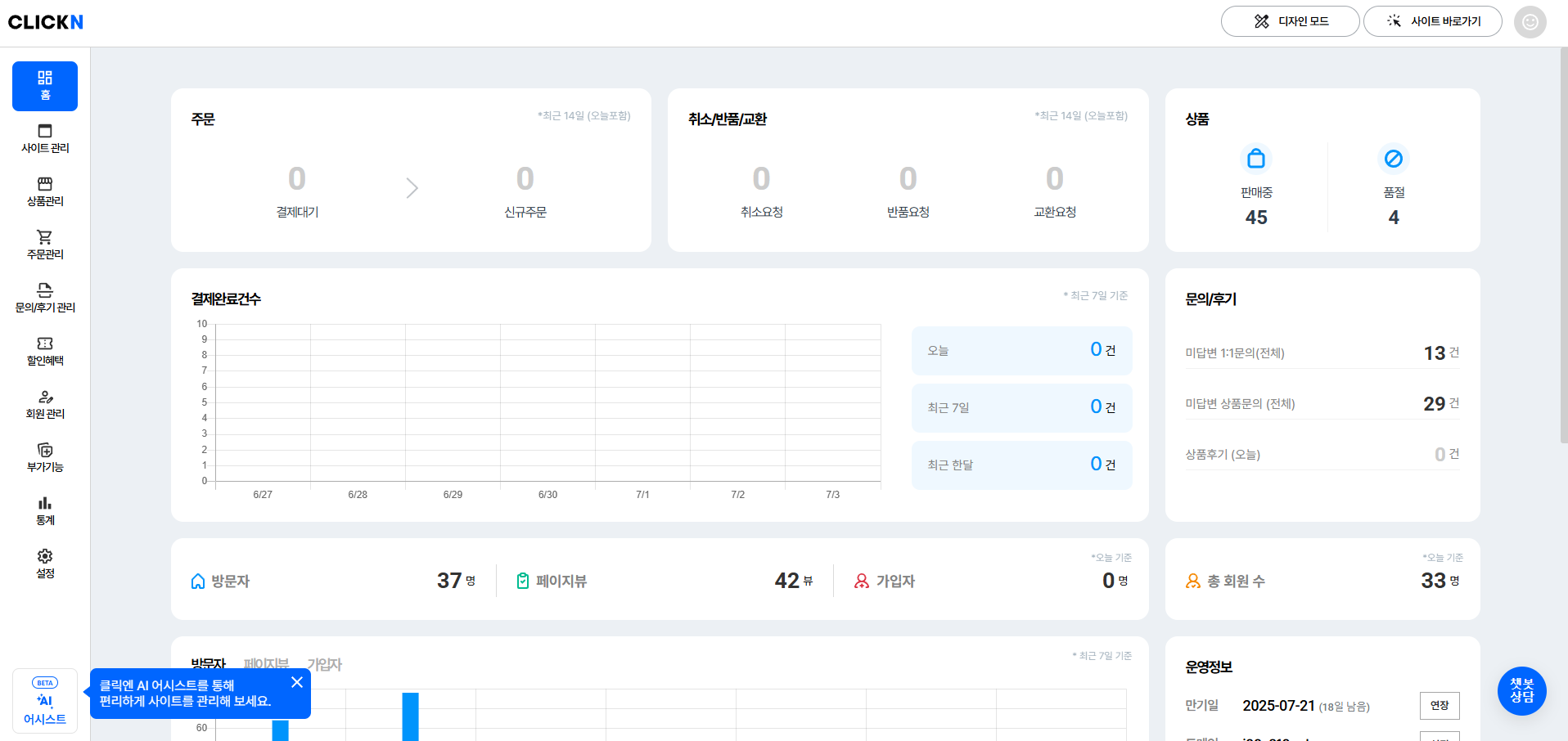Switch to 디자인 모드
The height and width of the screenshot is (741, 1568).
pyautogui.click(x=1291, y=21)
